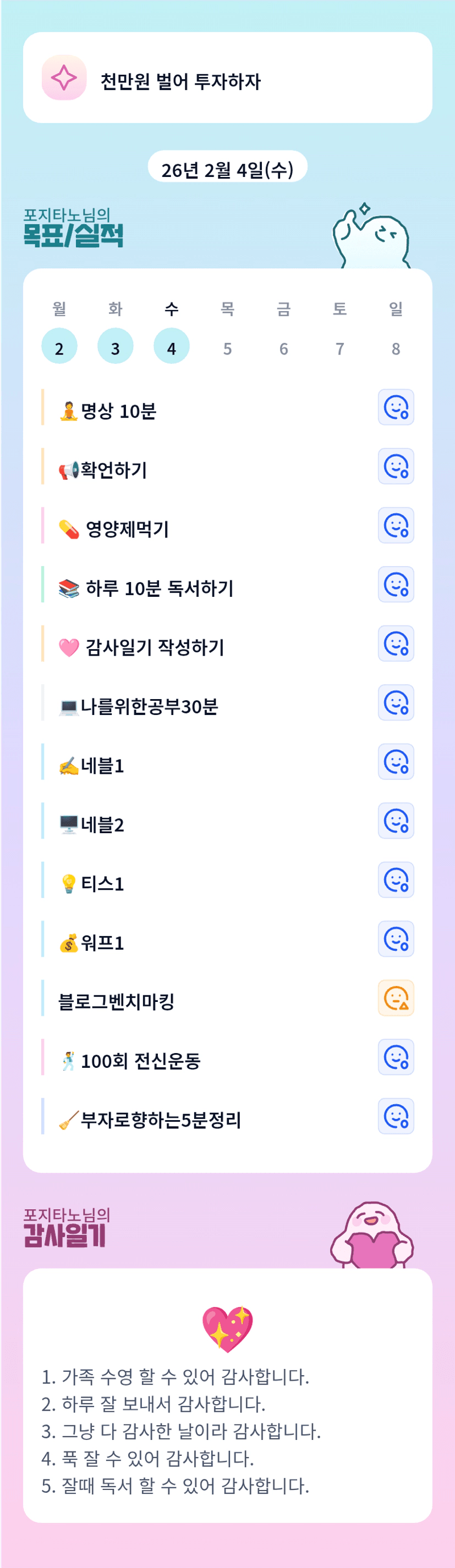
Task: Toggle status of 감사일기 작성하기
Action: pos(396,644)
